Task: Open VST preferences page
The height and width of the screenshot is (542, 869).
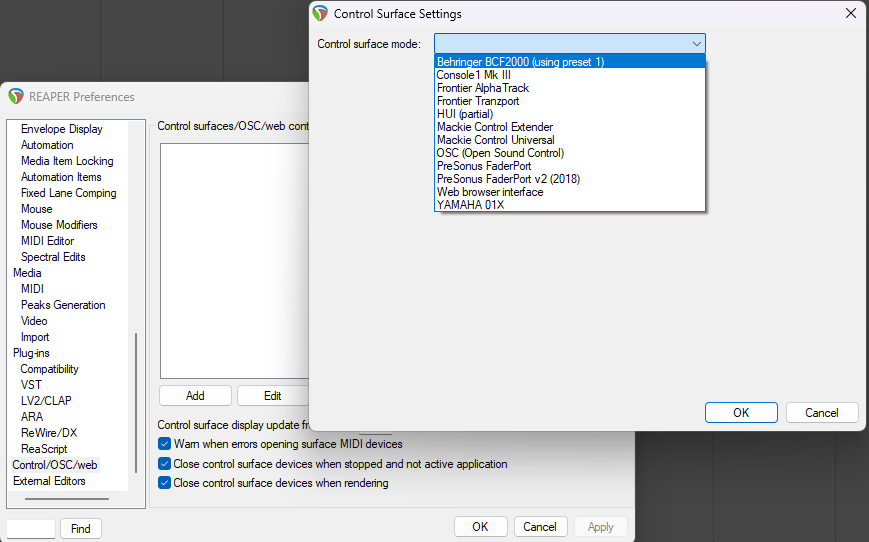Action: (x=31, y=385)
